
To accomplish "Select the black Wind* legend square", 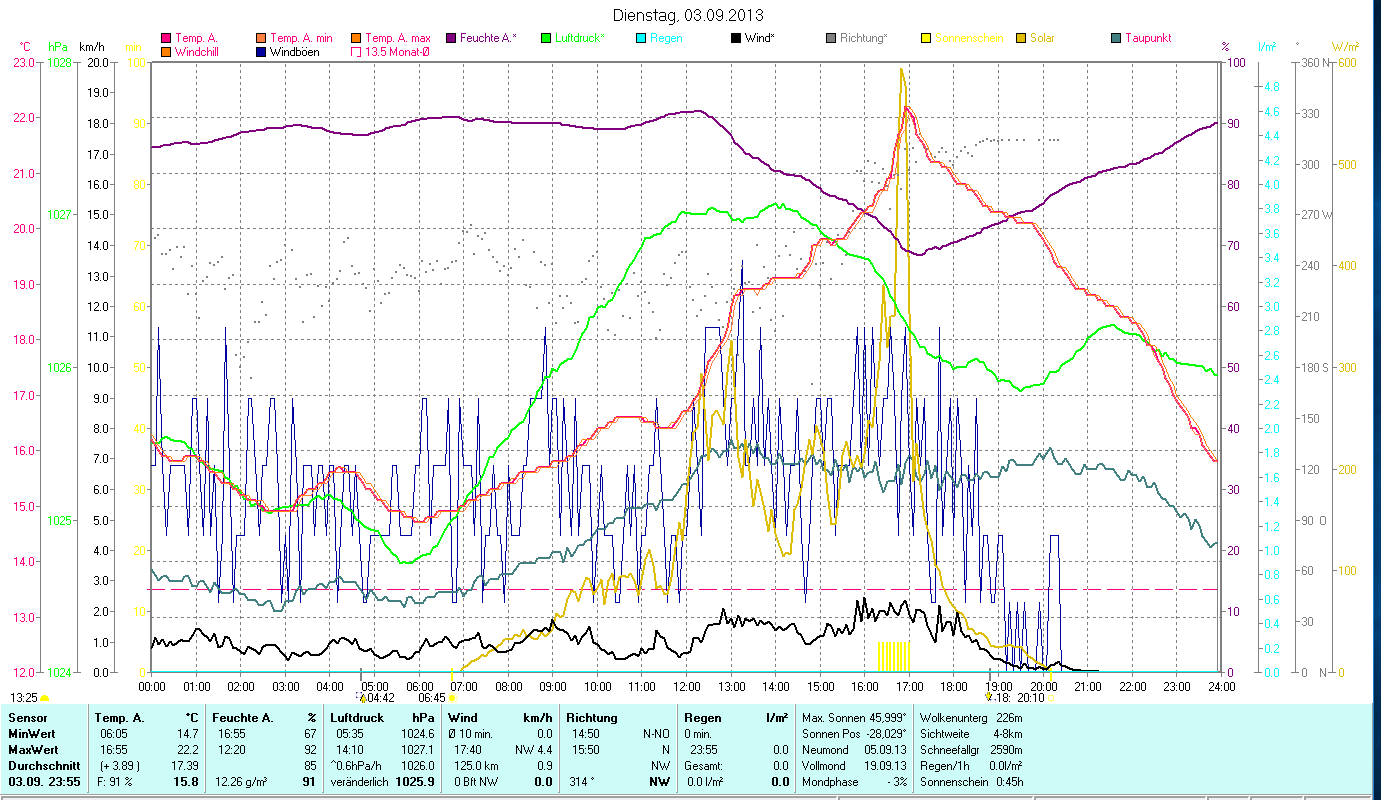I will [736, 38].
